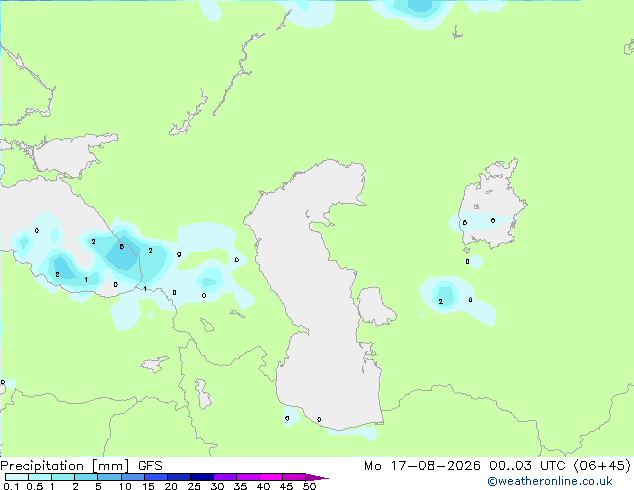Image resolution: width=634 pixels, height=490 pixels.
Task: Click the 15–20 mm blue legend swatch
Action: tap(156, 477)
